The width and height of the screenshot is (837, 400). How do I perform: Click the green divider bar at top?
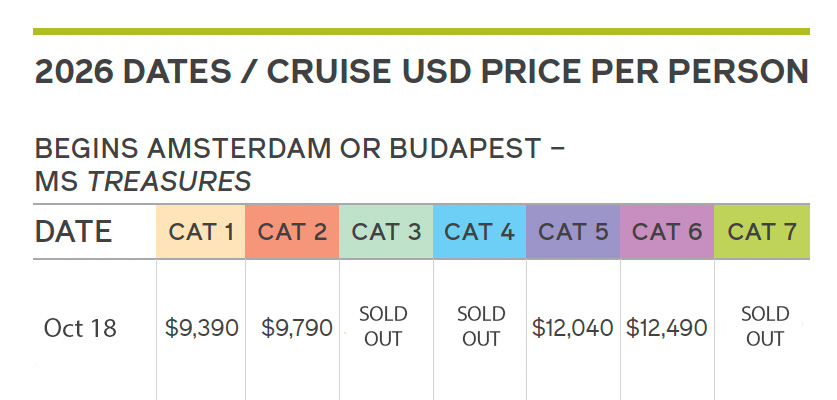tap(421, 31)
